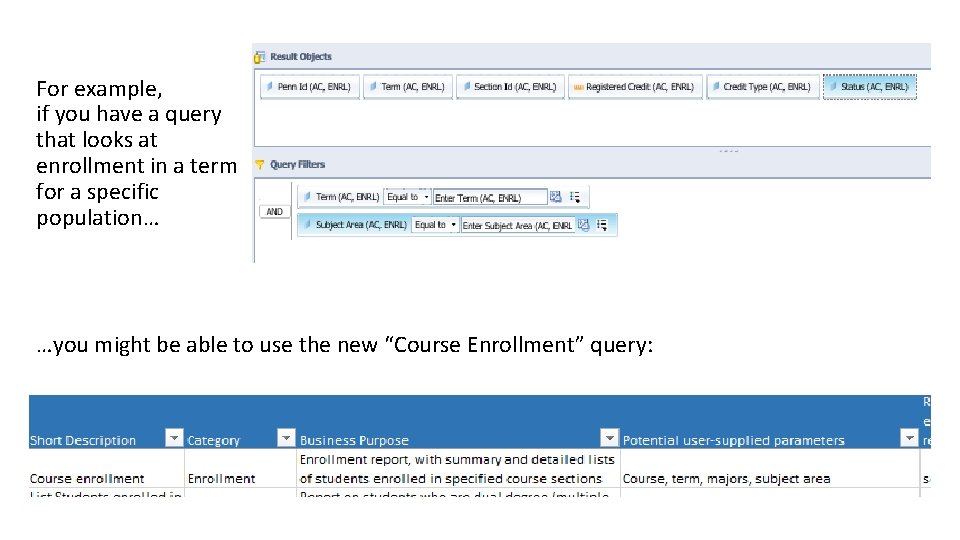Toggle the AND operator button
960x540 pixels.
pos(274,212)
